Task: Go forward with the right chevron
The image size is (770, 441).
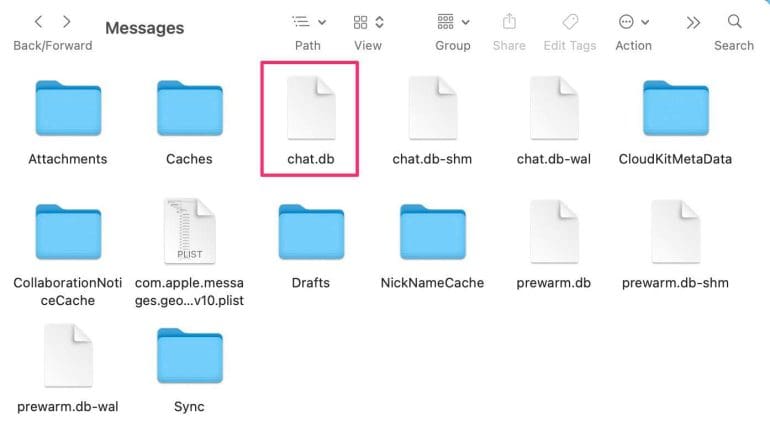Action: [x=67, y=22]
